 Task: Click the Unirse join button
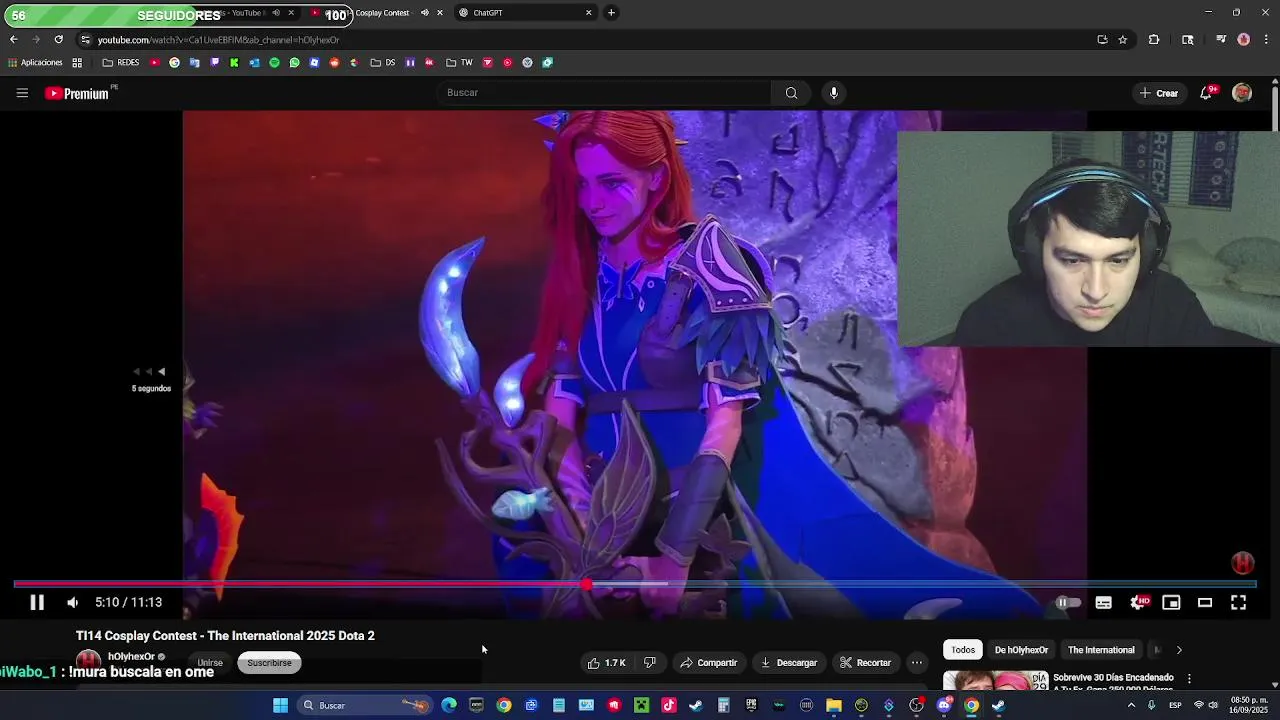210,663
